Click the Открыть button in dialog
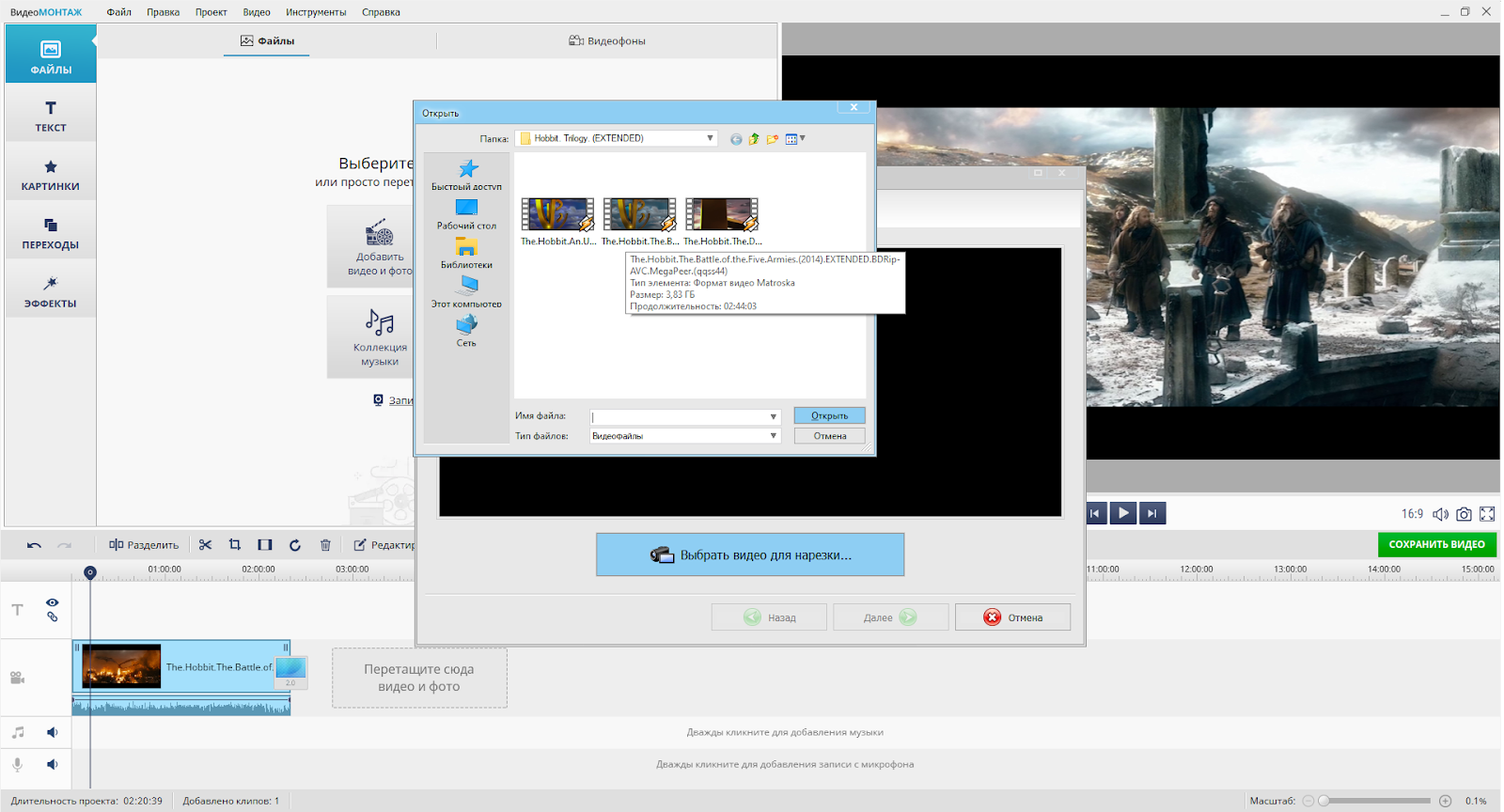The width and height of the screenshot is (1504, 812). click(829, 415)
